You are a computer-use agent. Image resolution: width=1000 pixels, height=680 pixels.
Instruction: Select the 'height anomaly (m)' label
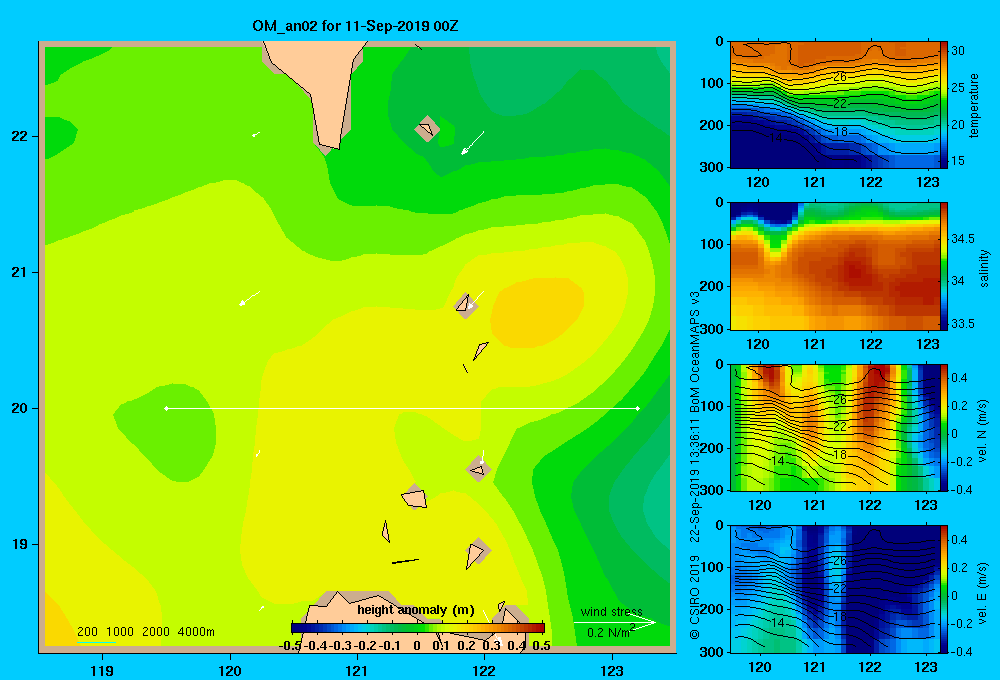point(416,610)
